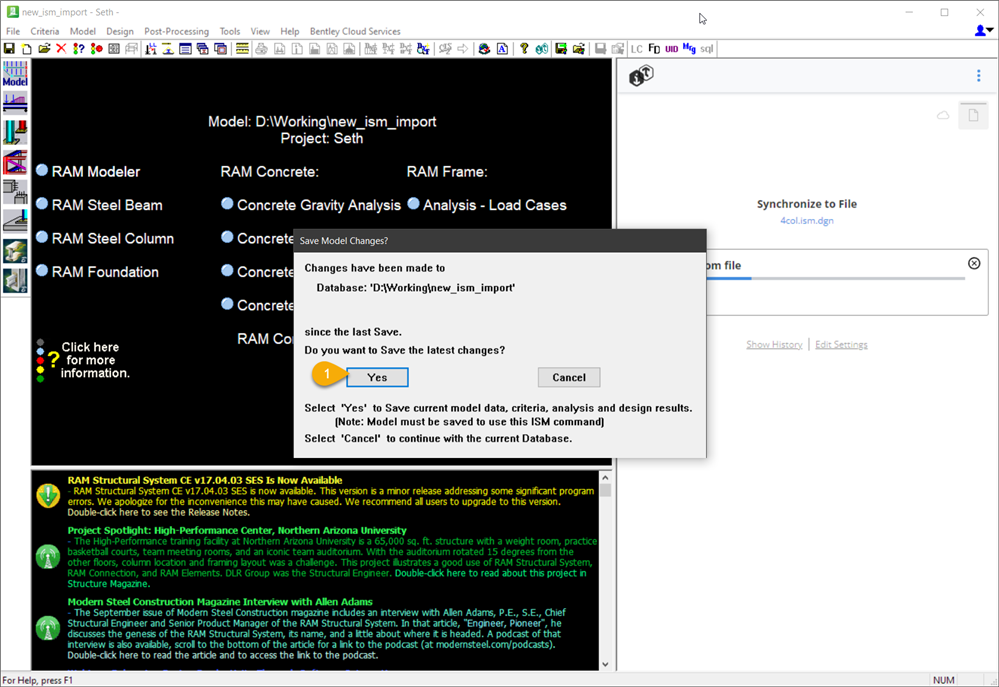Open the concrete module icon in sidebar
The height and width of the screenshot is (687, 999).
[x=15, y=192]
